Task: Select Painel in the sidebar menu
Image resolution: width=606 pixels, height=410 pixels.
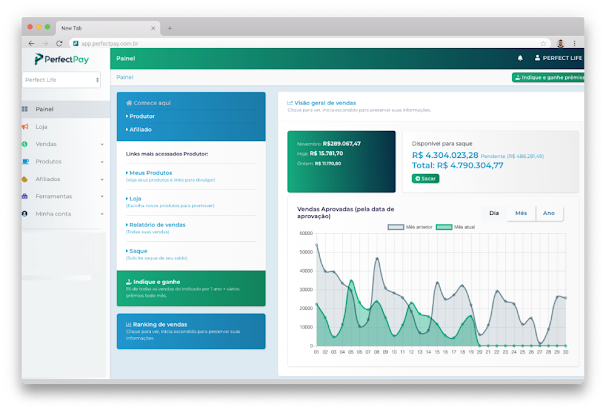Action: point(66,109)
